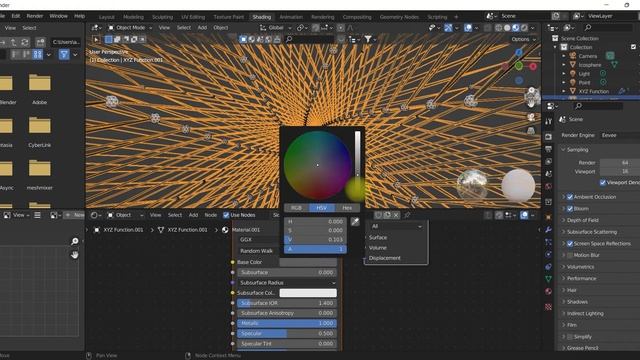The image size is (640, 360).
Task: Open the Edit menu
Action: tap(16, 16)
